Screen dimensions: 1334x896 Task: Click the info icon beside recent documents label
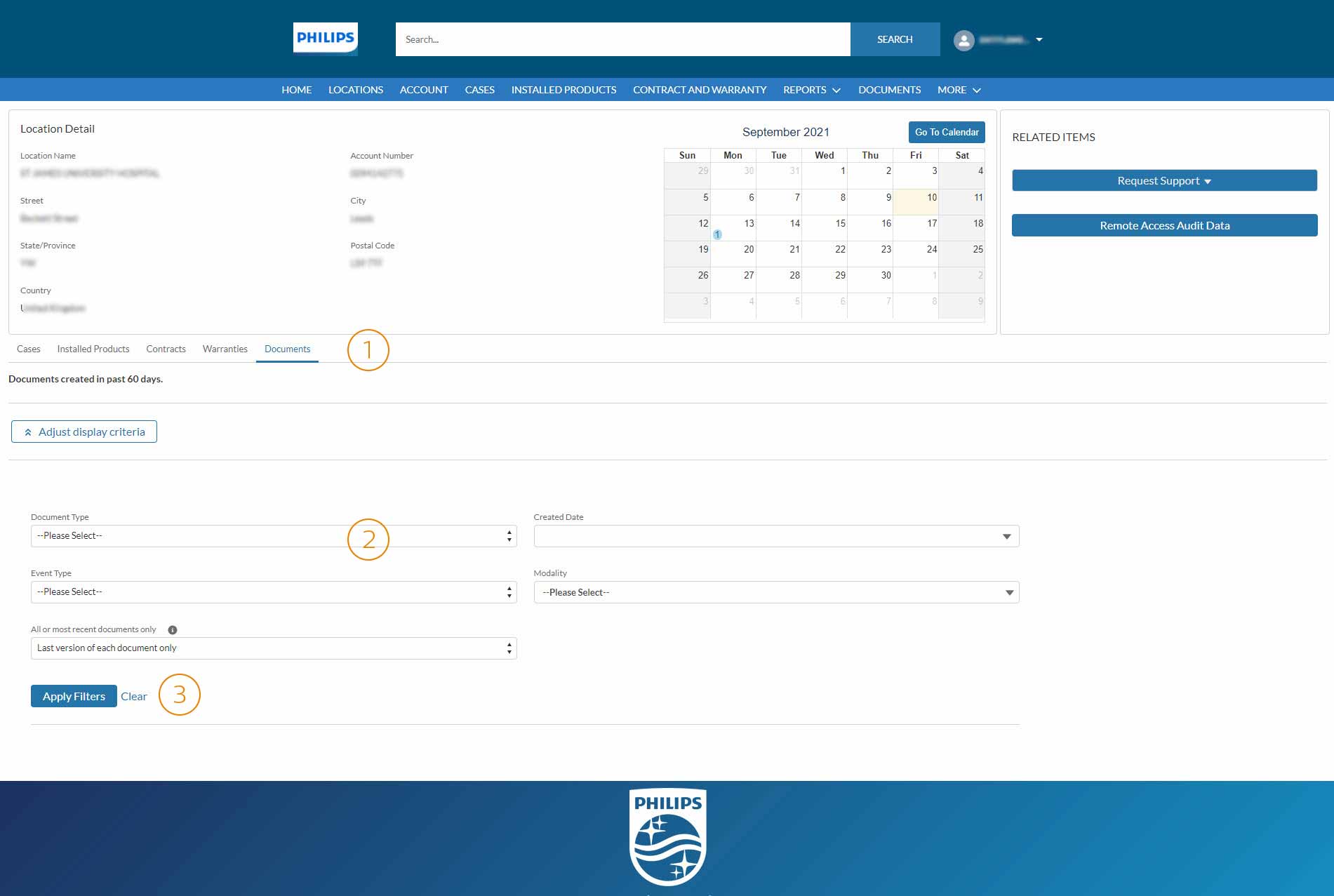pos(173,630)
